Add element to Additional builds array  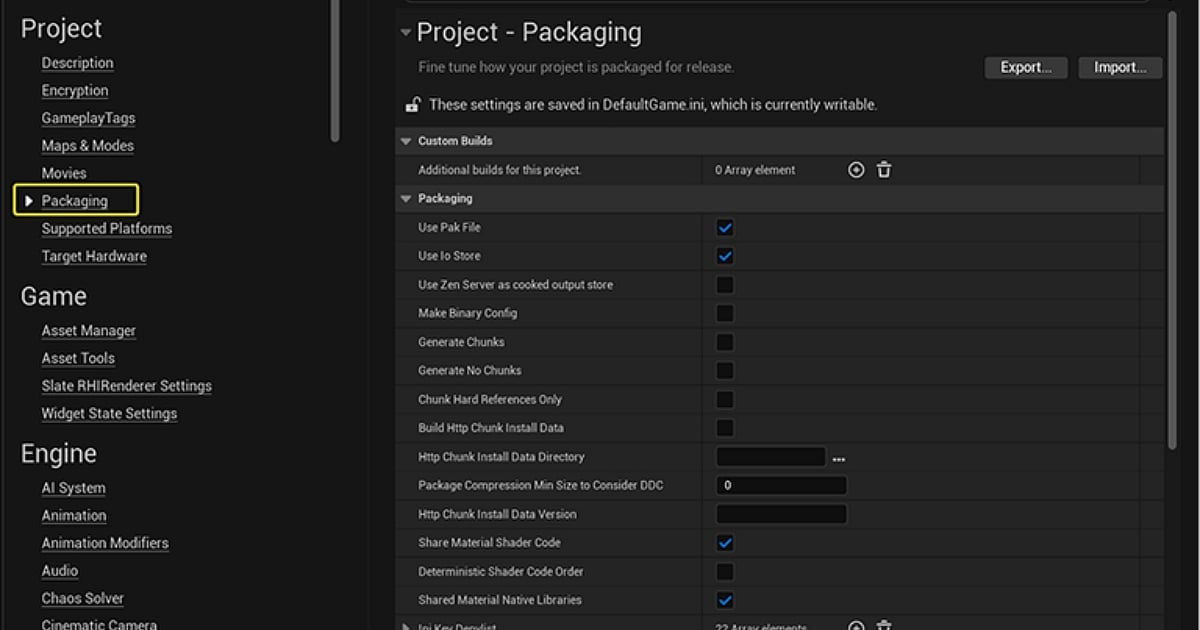click(856, 170)
